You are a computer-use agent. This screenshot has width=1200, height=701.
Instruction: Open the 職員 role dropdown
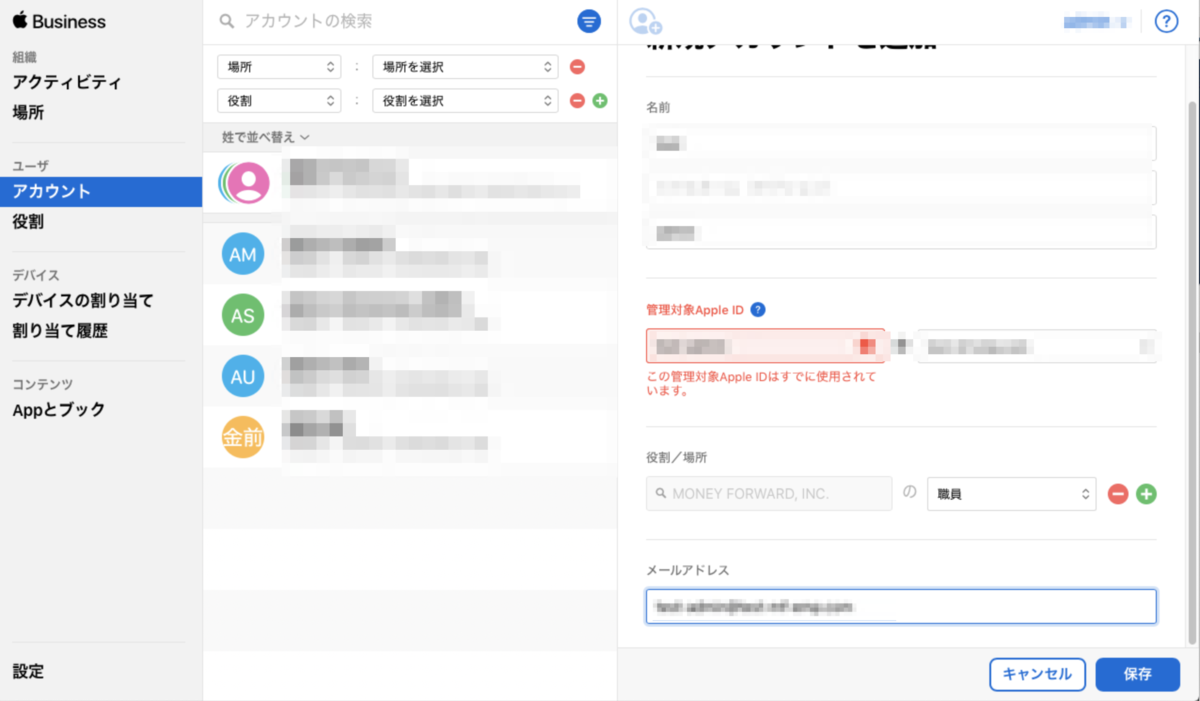1011,493
